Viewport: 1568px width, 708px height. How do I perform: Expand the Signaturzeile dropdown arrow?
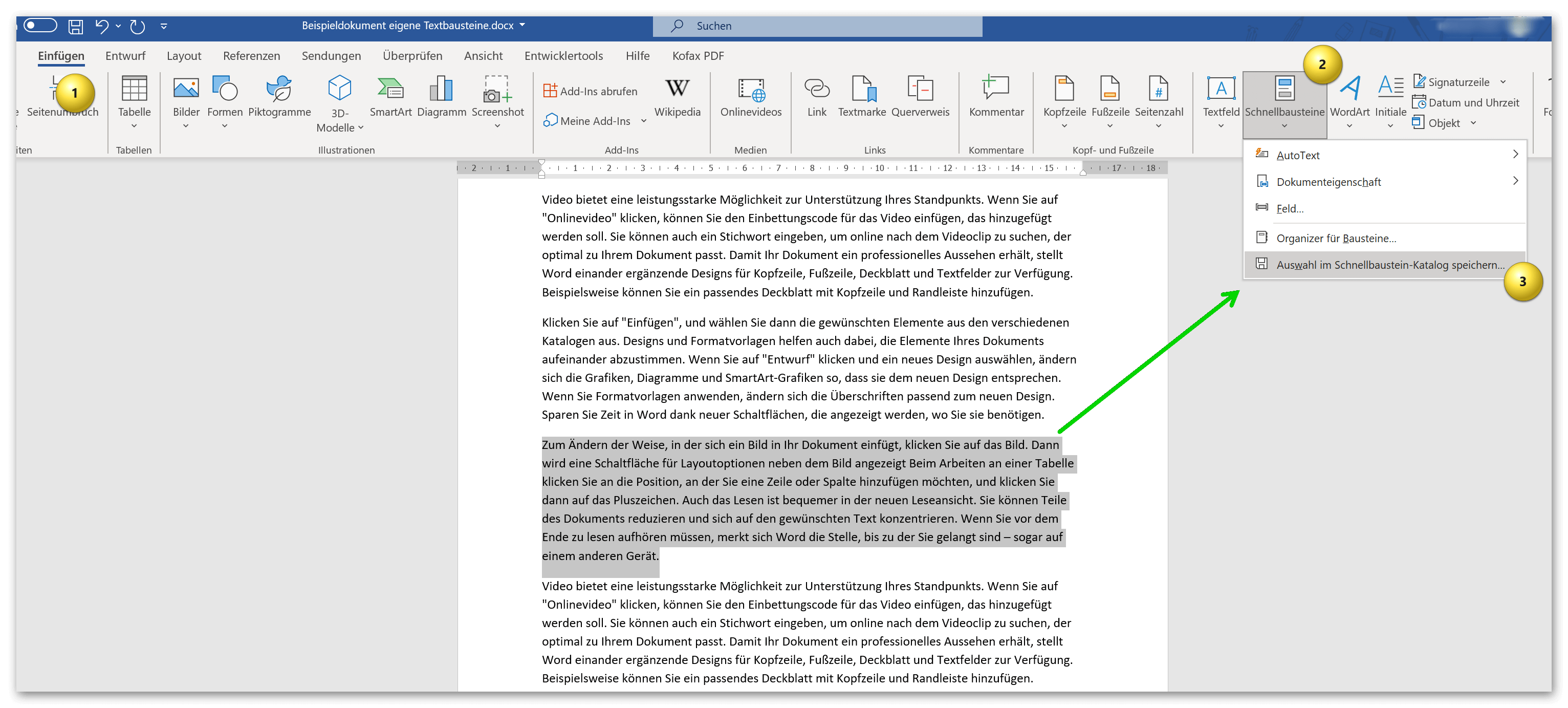point(1503,81)
